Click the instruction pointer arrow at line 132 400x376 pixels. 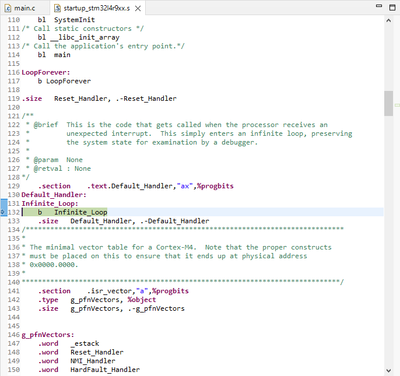3,212
